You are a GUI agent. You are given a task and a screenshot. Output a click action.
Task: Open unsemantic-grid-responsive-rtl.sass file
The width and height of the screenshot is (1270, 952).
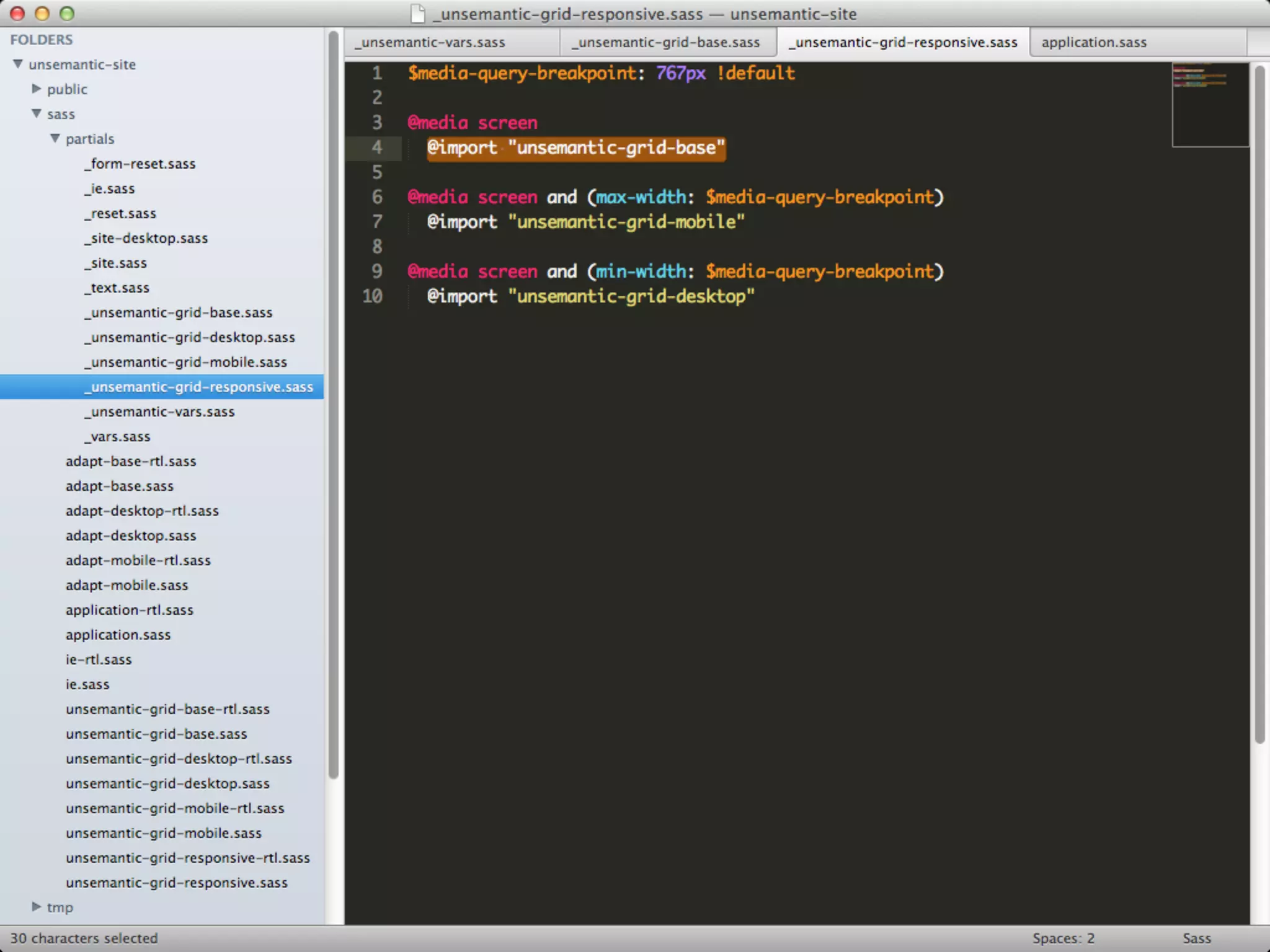(187, 858)
